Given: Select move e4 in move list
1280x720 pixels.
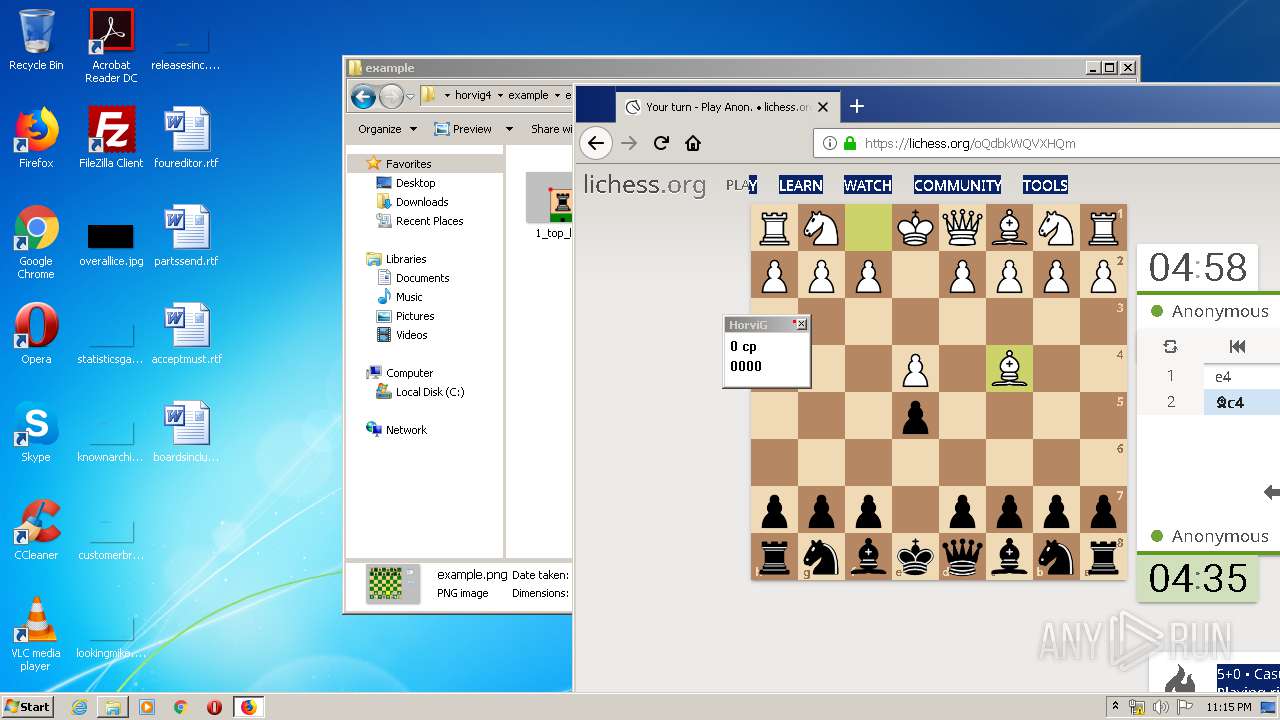Looking at the screenshot, I should pos(1241,376).
